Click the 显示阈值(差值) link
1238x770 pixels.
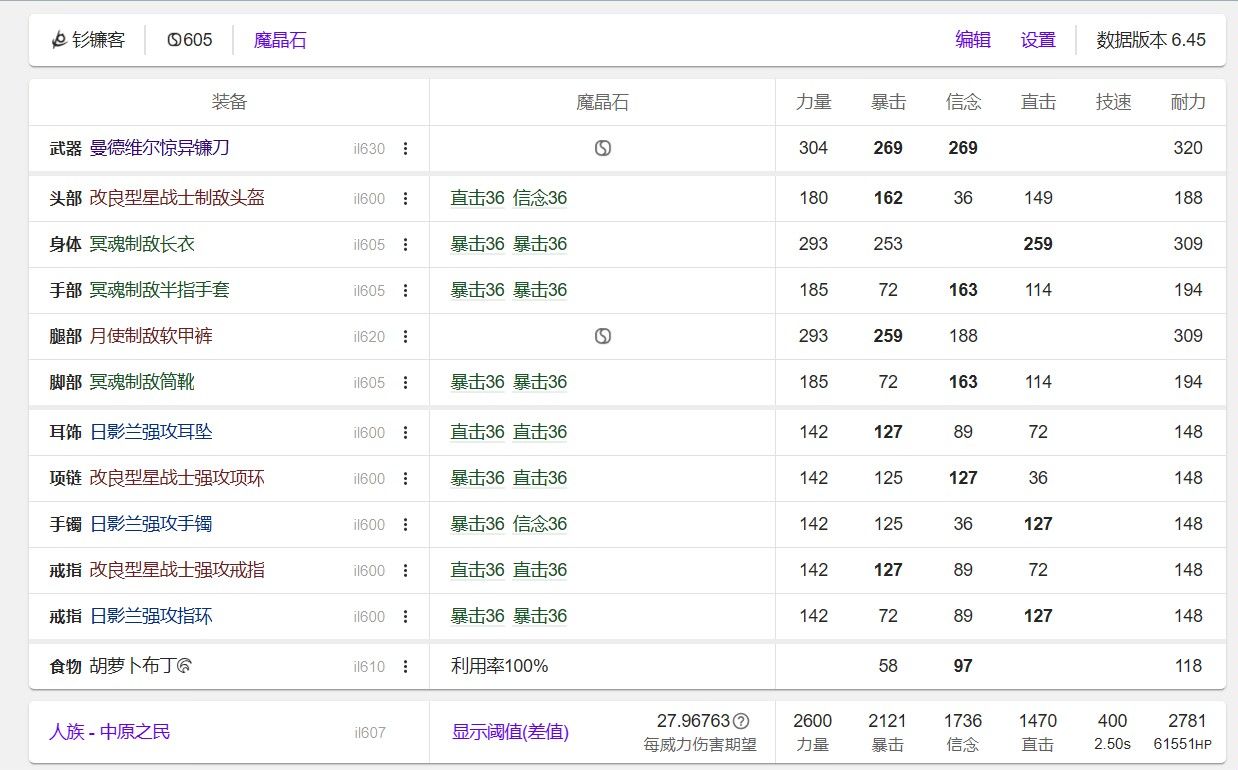coord(510,732)
